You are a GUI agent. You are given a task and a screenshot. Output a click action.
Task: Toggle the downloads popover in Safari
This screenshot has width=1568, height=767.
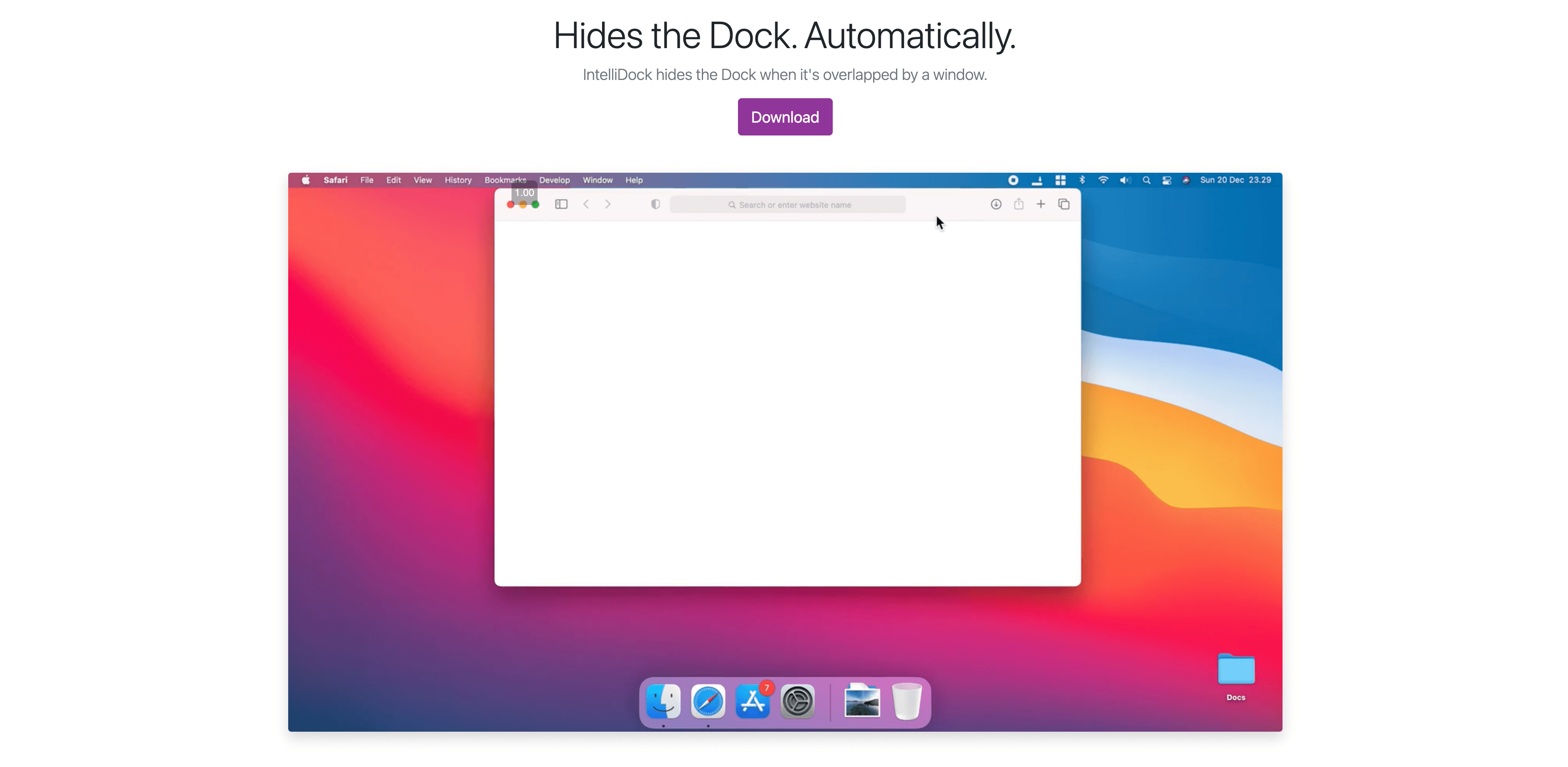[996, 205]
